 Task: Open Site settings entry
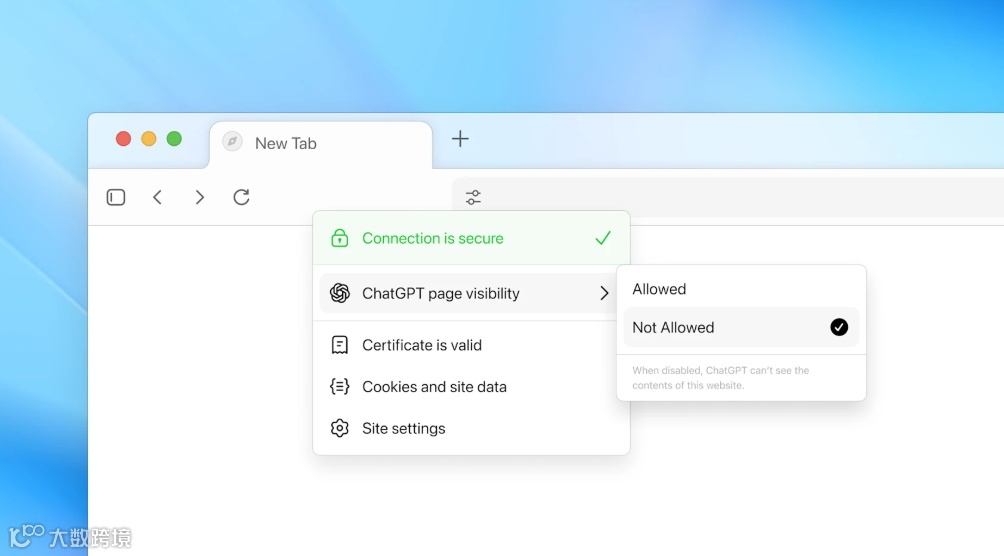tap(471, 429)
